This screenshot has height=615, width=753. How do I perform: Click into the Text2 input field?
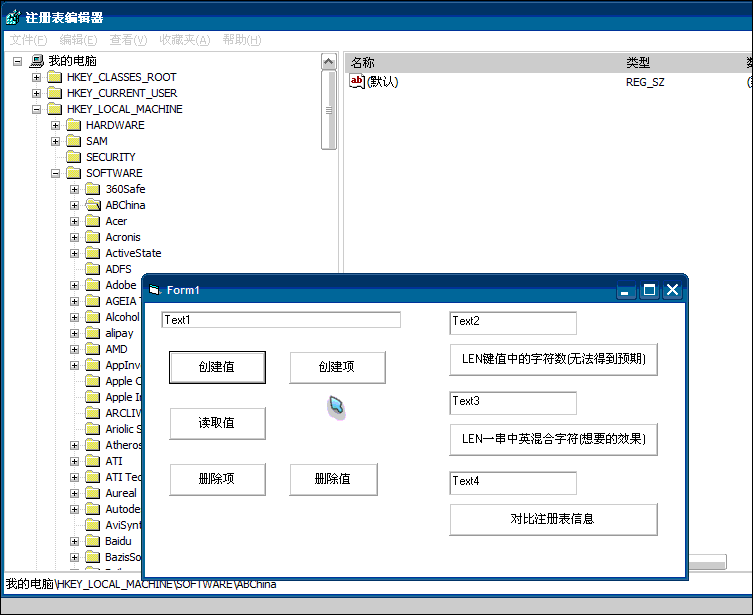[513, 323]
